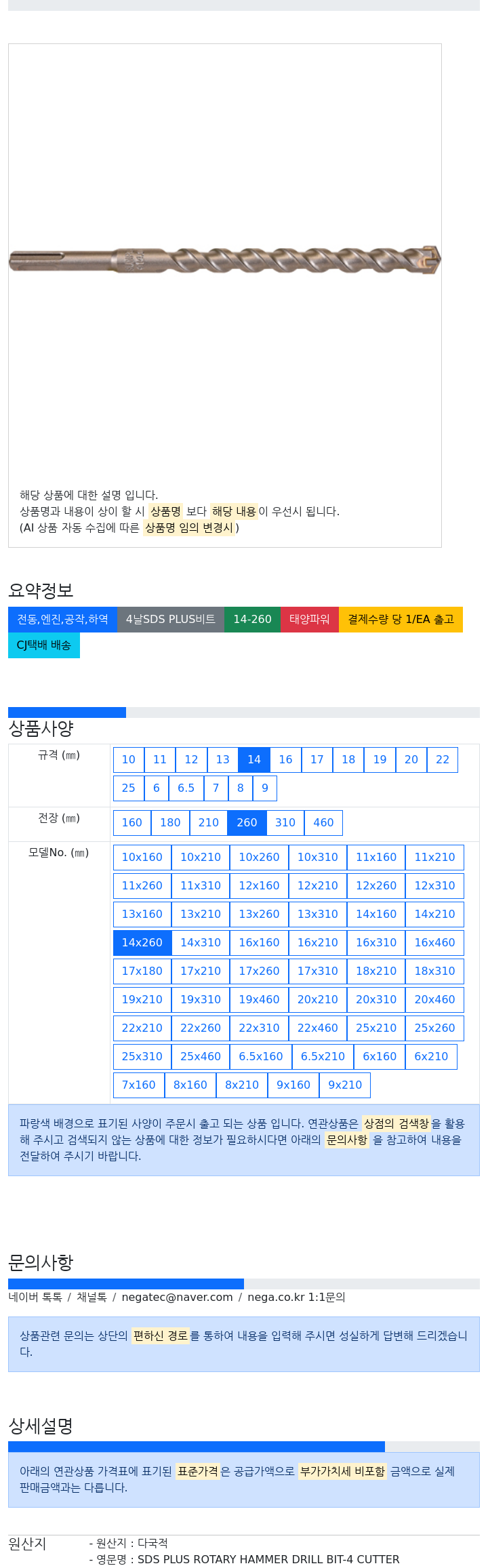Select the highlighted 14x260 model button

coord(142,942)
